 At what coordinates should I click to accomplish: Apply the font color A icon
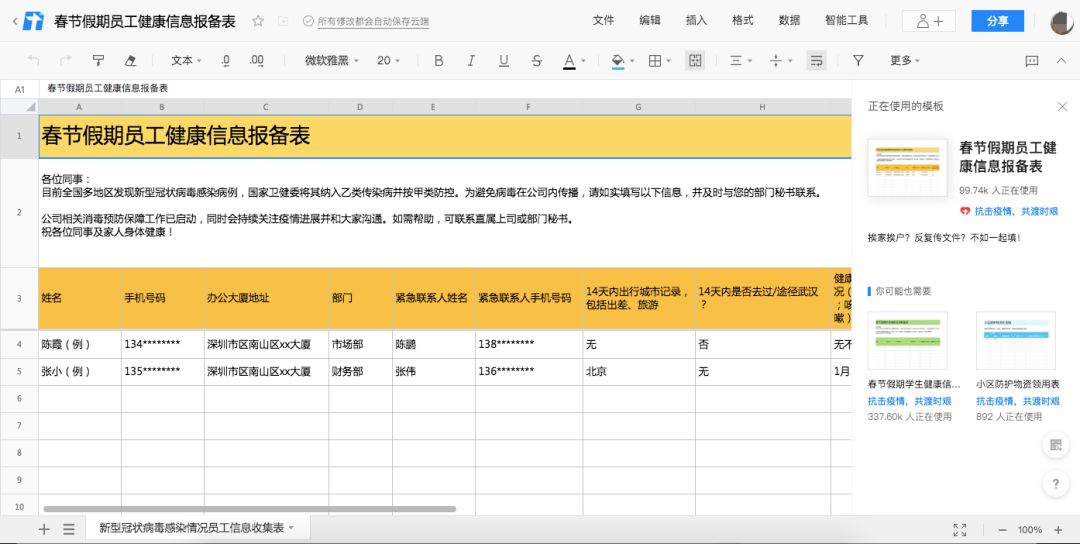pos(569,61)
